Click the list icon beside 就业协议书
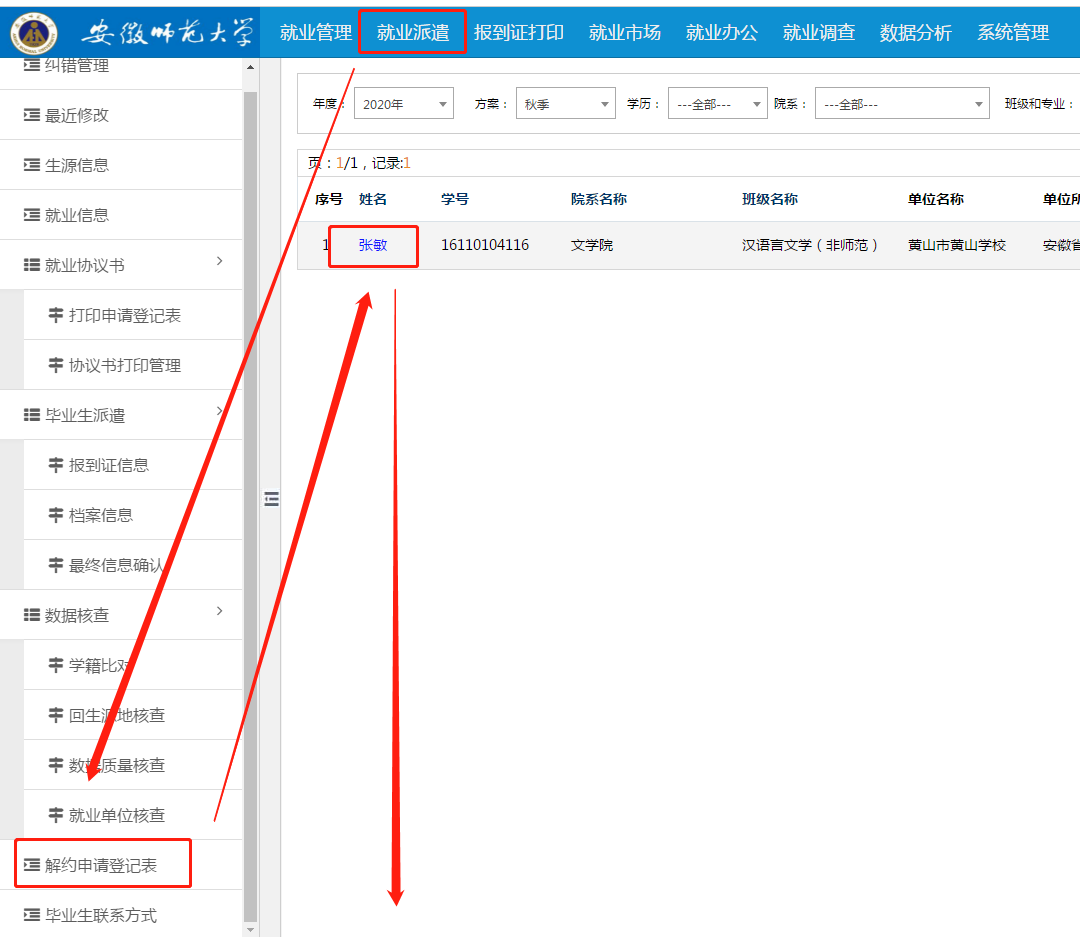 coord(32,265)
